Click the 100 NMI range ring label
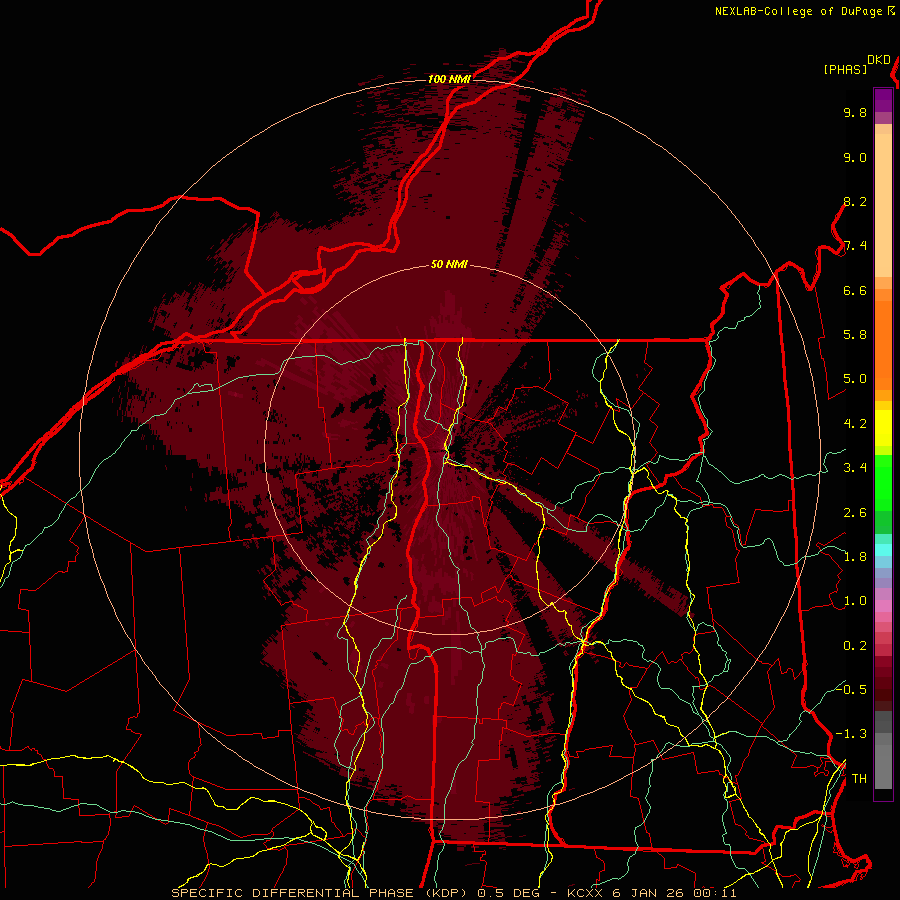 tap(449, 79)
